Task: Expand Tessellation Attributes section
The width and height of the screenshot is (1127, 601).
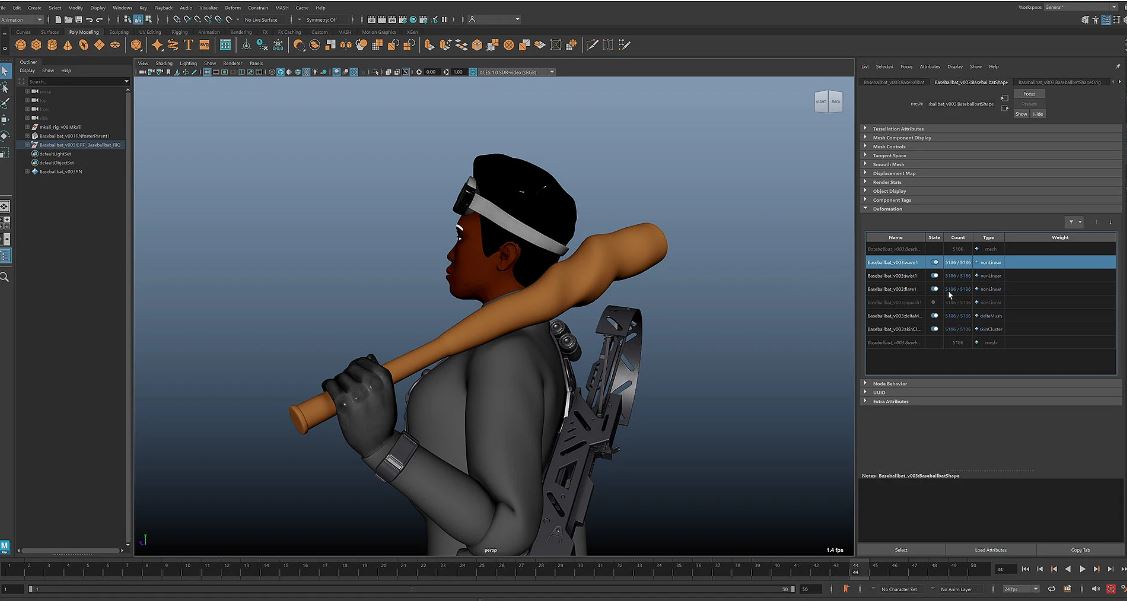Action: (990, 129)
